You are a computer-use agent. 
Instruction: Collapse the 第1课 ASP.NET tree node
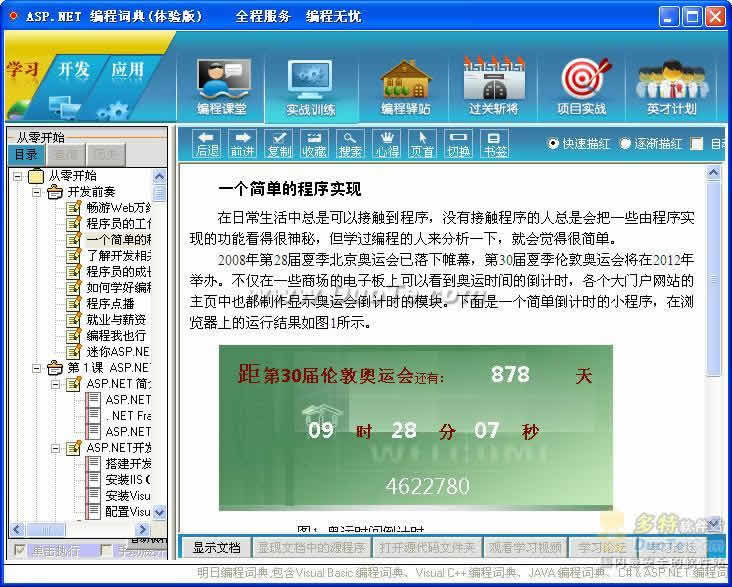36,368
